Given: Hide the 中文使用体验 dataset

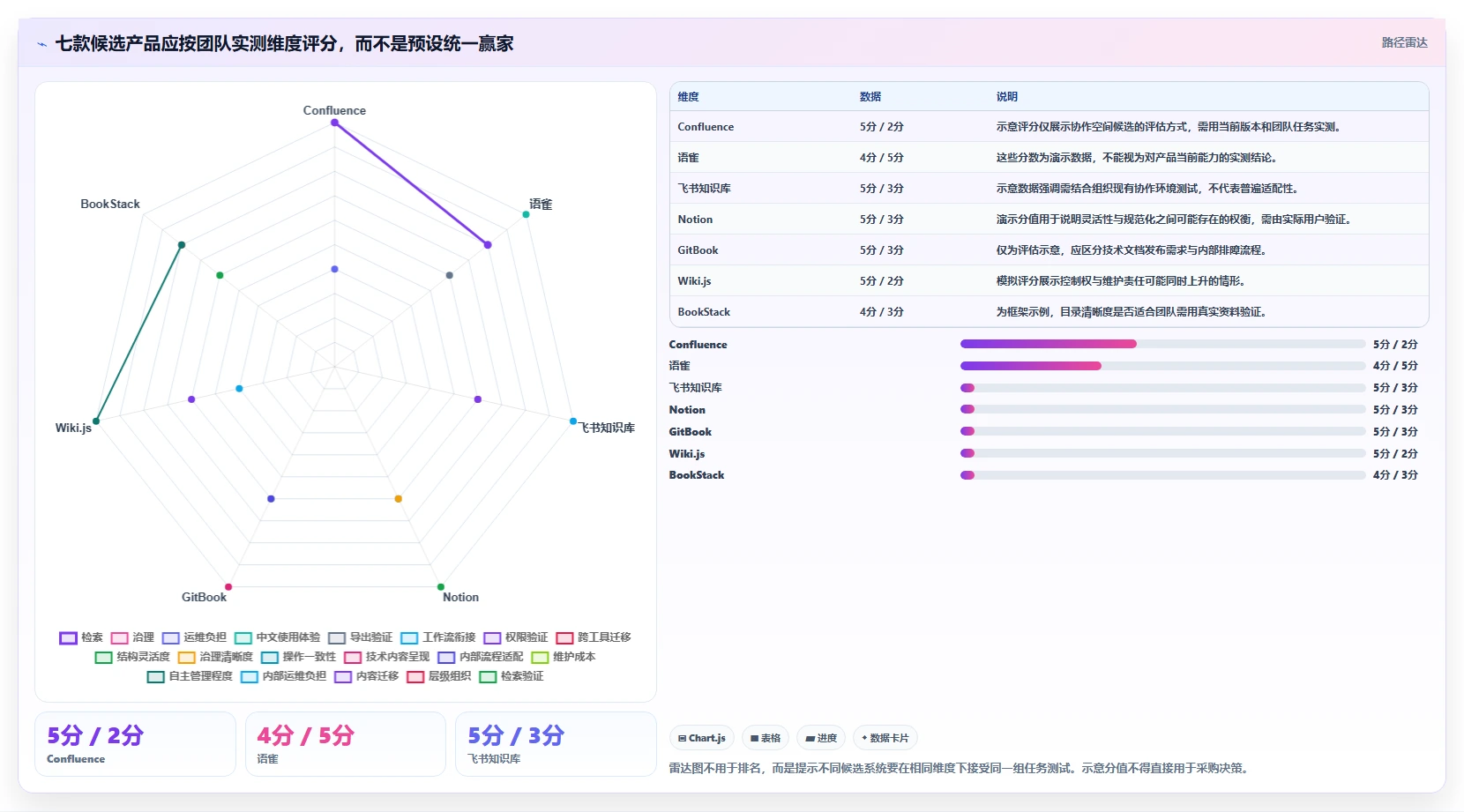Looking at the screenshot, I should (x=277, y=637).
